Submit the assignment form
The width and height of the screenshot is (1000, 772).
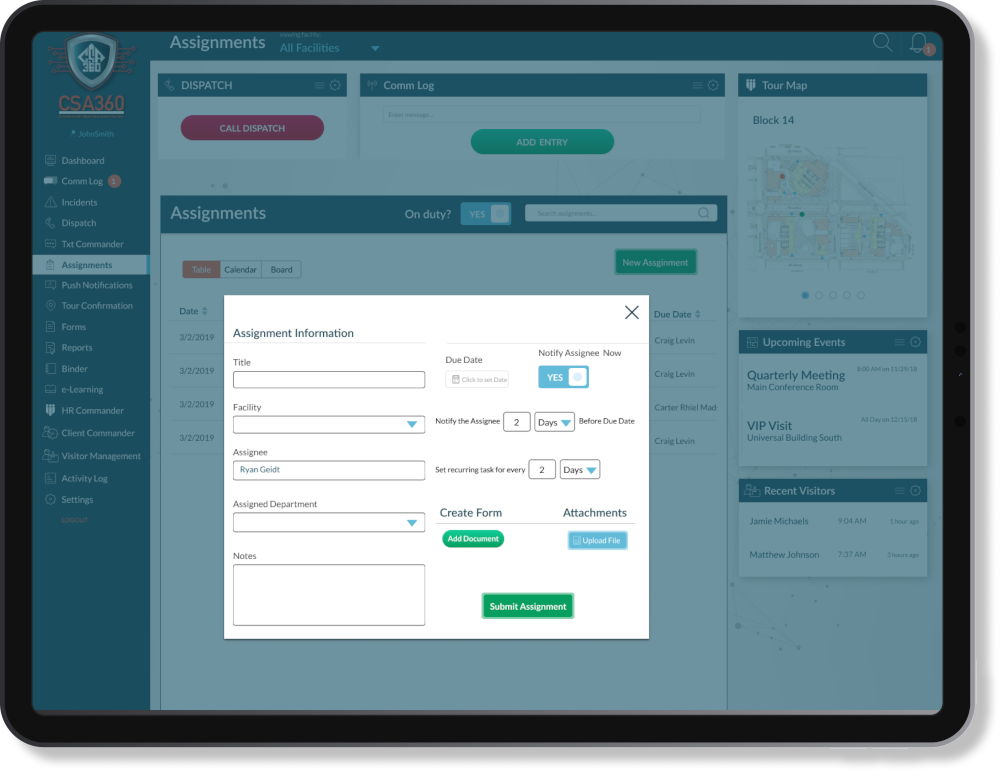[527, 605]
